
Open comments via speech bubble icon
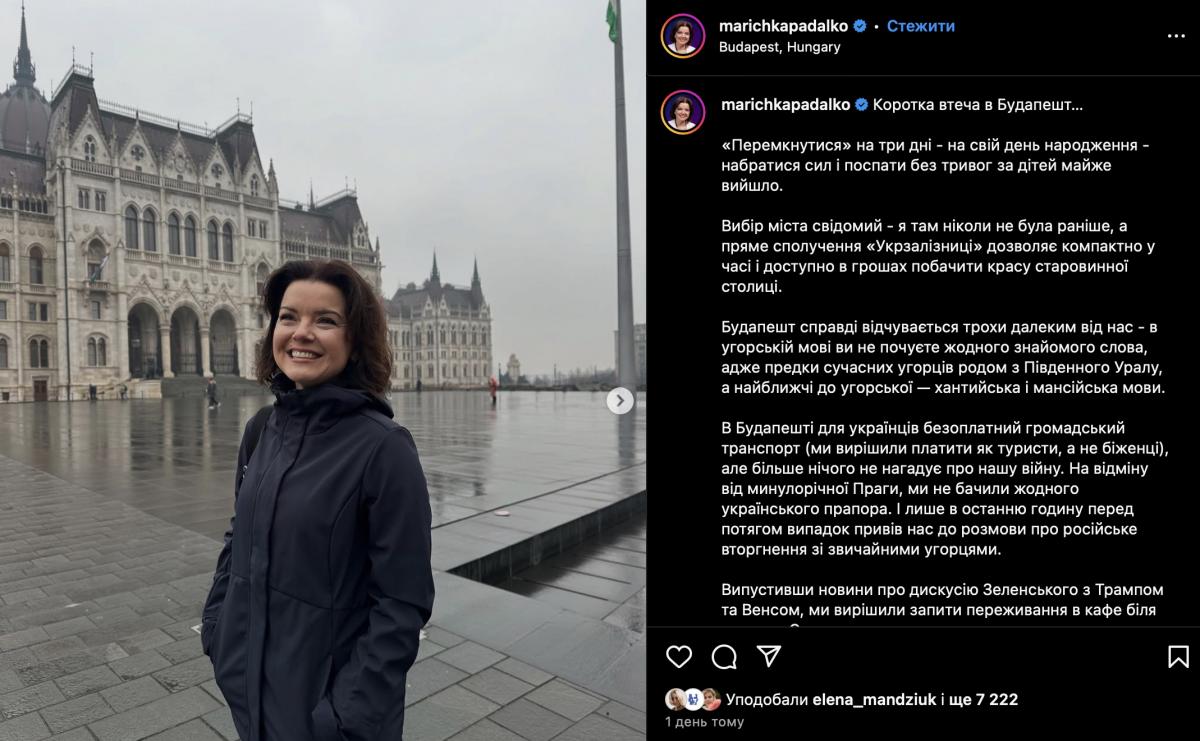click(724, 657)
